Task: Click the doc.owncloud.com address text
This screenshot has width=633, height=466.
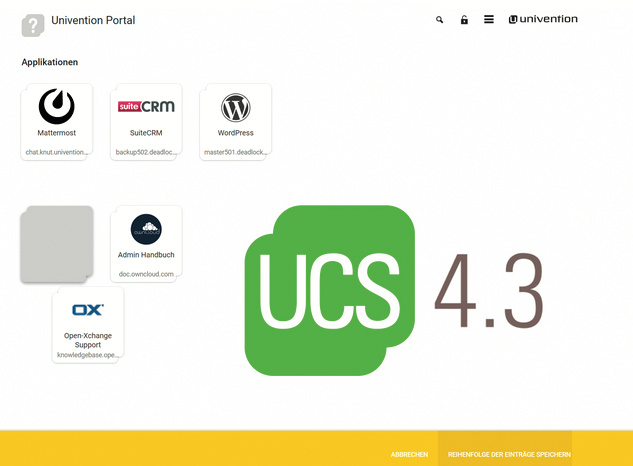Action: point(146,274)
